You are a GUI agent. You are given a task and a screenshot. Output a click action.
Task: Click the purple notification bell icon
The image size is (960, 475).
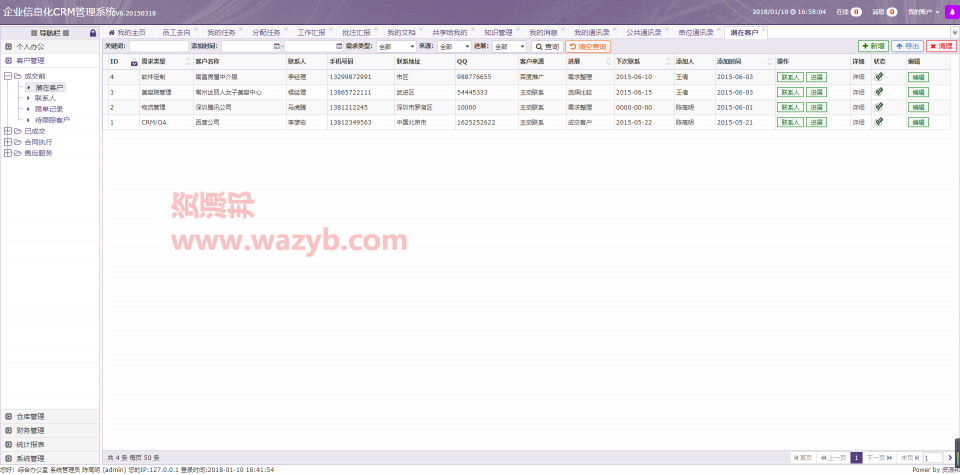click(x=954, y=11)
